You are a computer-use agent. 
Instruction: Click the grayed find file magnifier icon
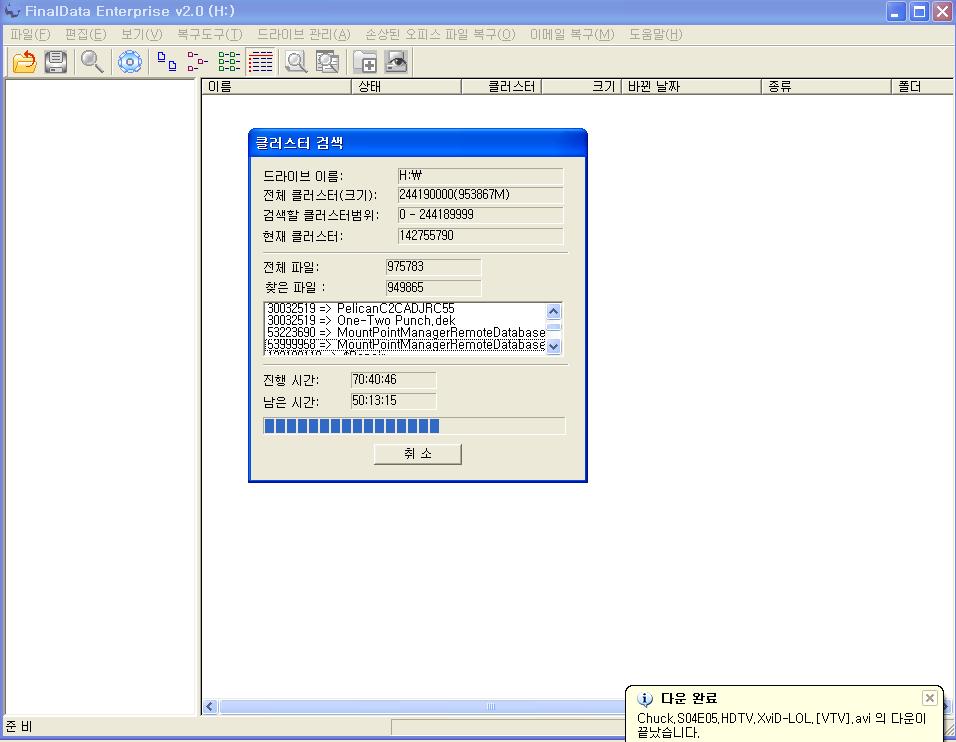click(296, 62)
